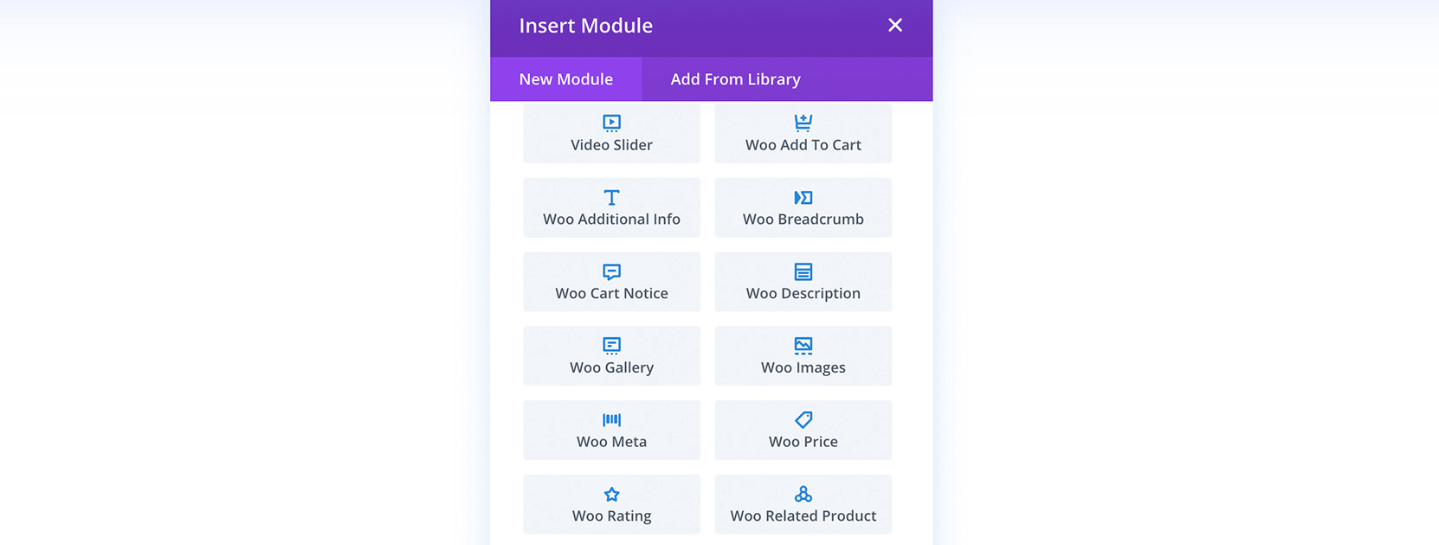Viewport: 1439px width, 545px height.
Task: Click the Insert Module dialog title
Action: pos(586,26)
